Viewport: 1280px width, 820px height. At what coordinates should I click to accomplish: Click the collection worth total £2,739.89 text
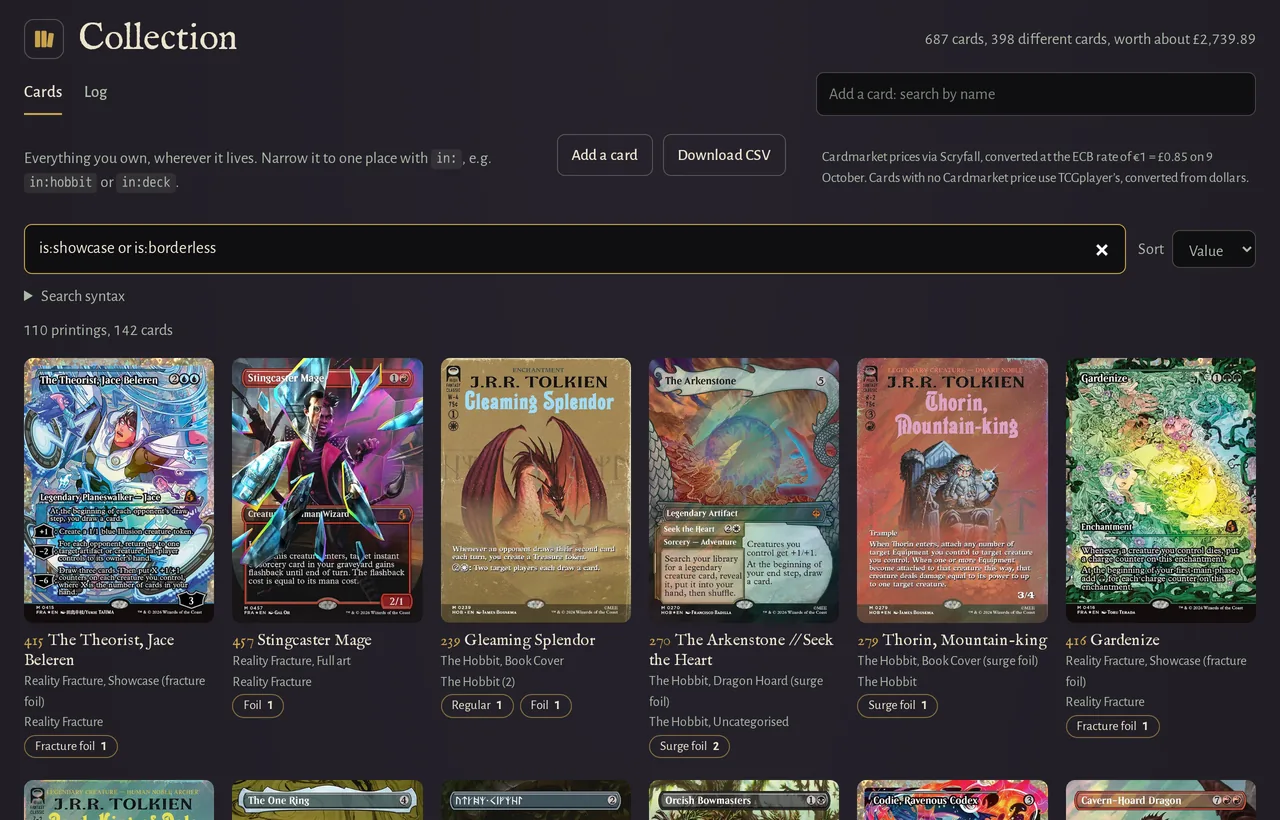point(1090,39)
